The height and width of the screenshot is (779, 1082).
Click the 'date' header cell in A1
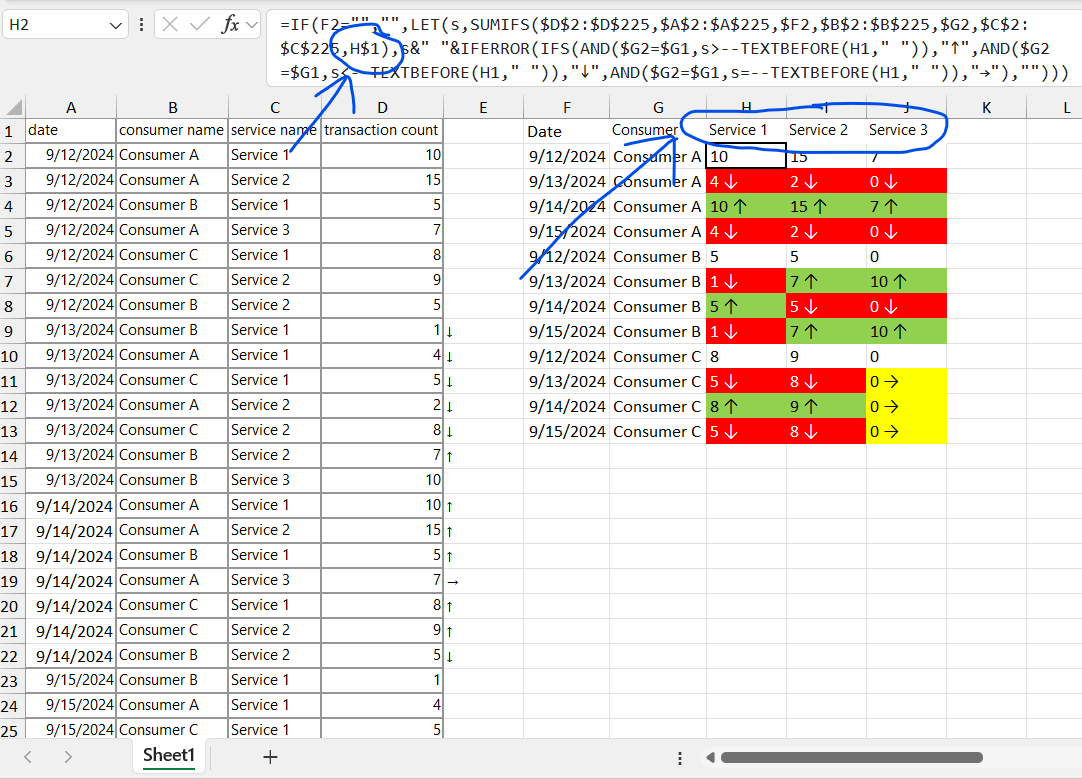tap(71, 130)
